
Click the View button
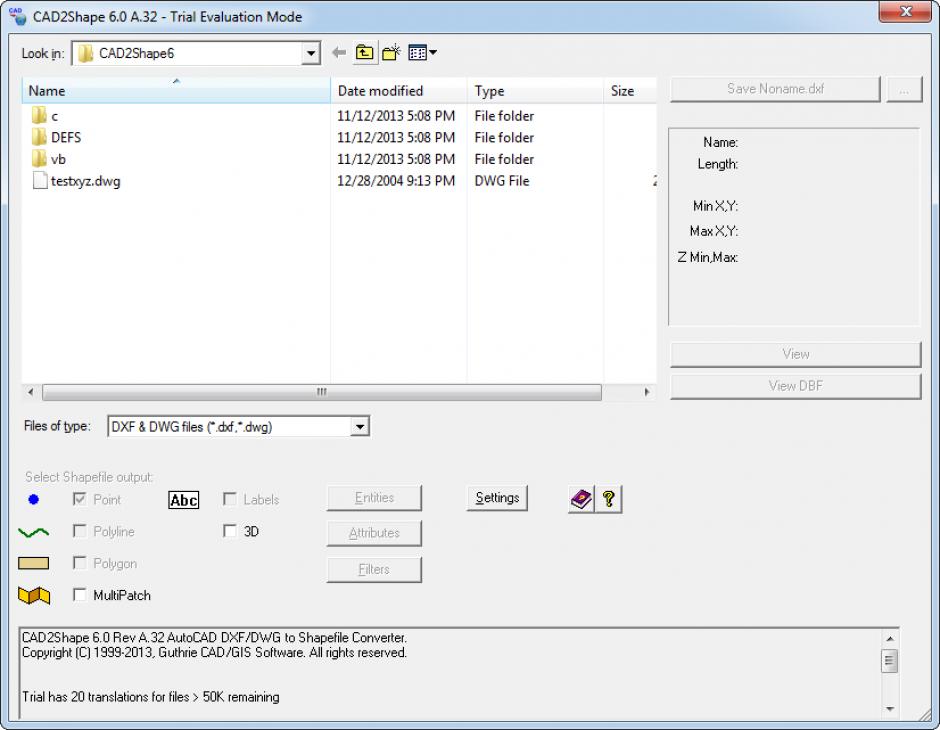point(796,354)
